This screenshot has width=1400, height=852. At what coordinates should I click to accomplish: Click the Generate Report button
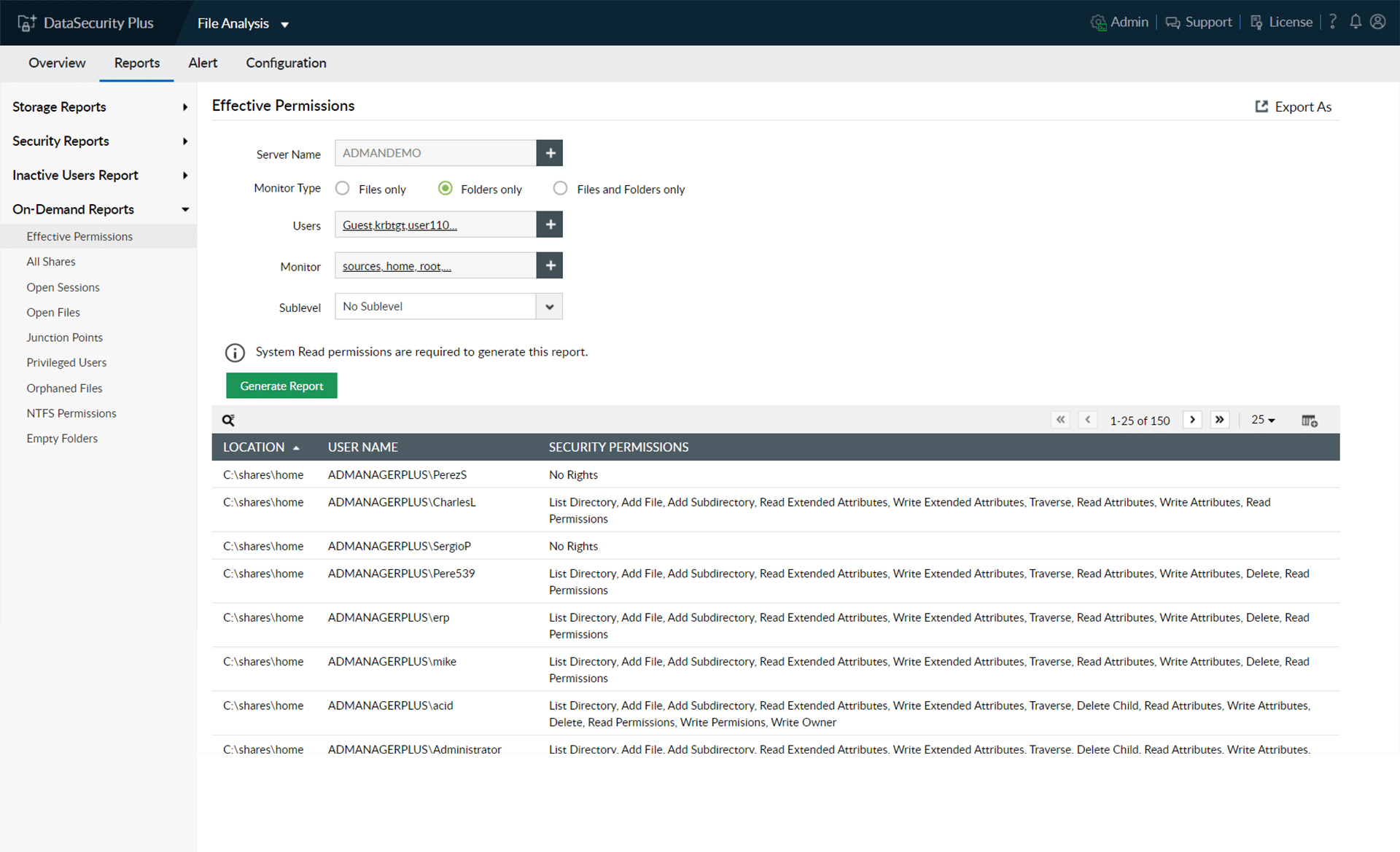(x=281, y=386)
